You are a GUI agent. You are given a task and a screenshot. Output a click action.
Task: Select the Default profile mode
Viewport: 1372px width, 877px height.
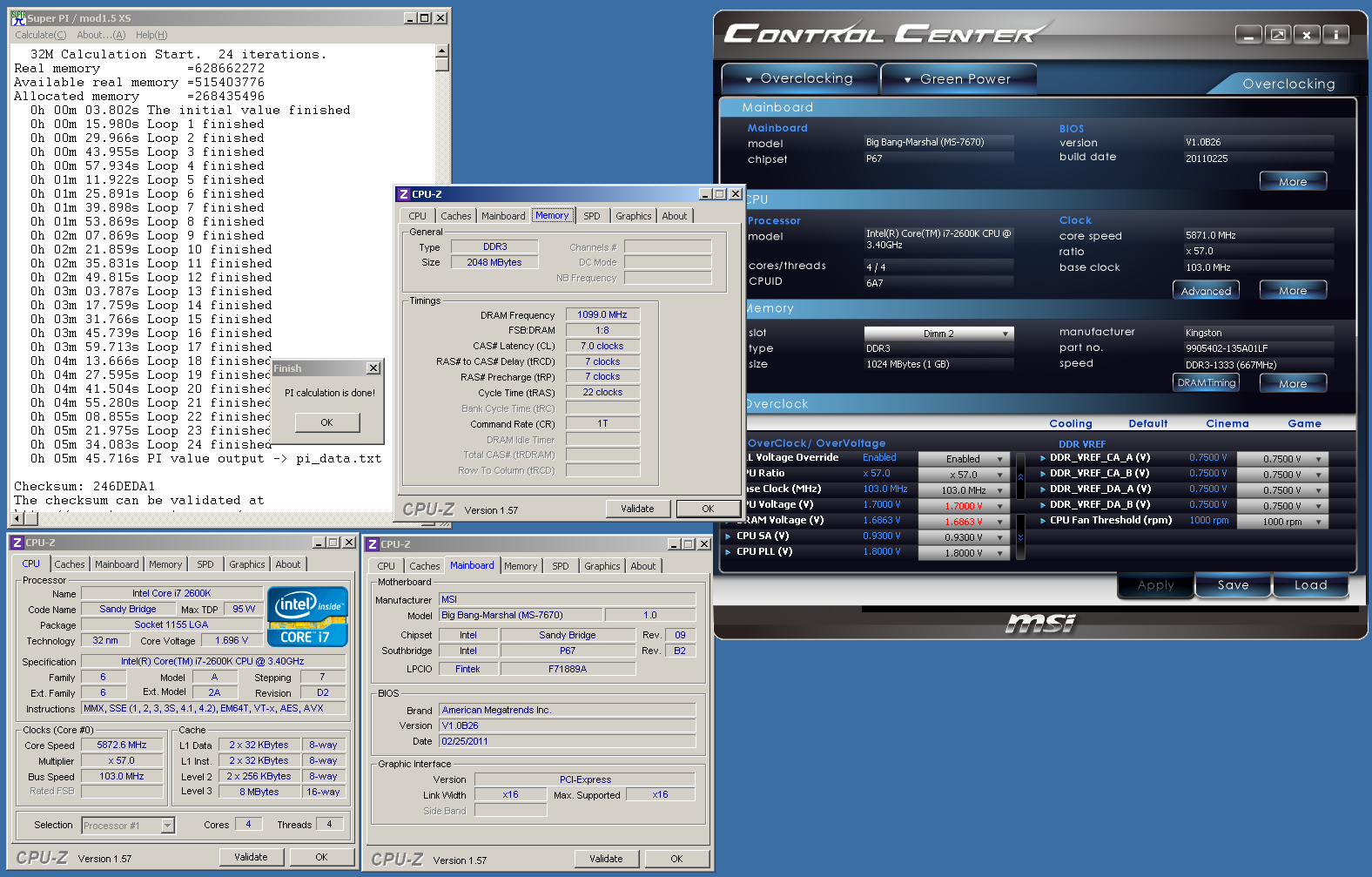click(1148, 424)
